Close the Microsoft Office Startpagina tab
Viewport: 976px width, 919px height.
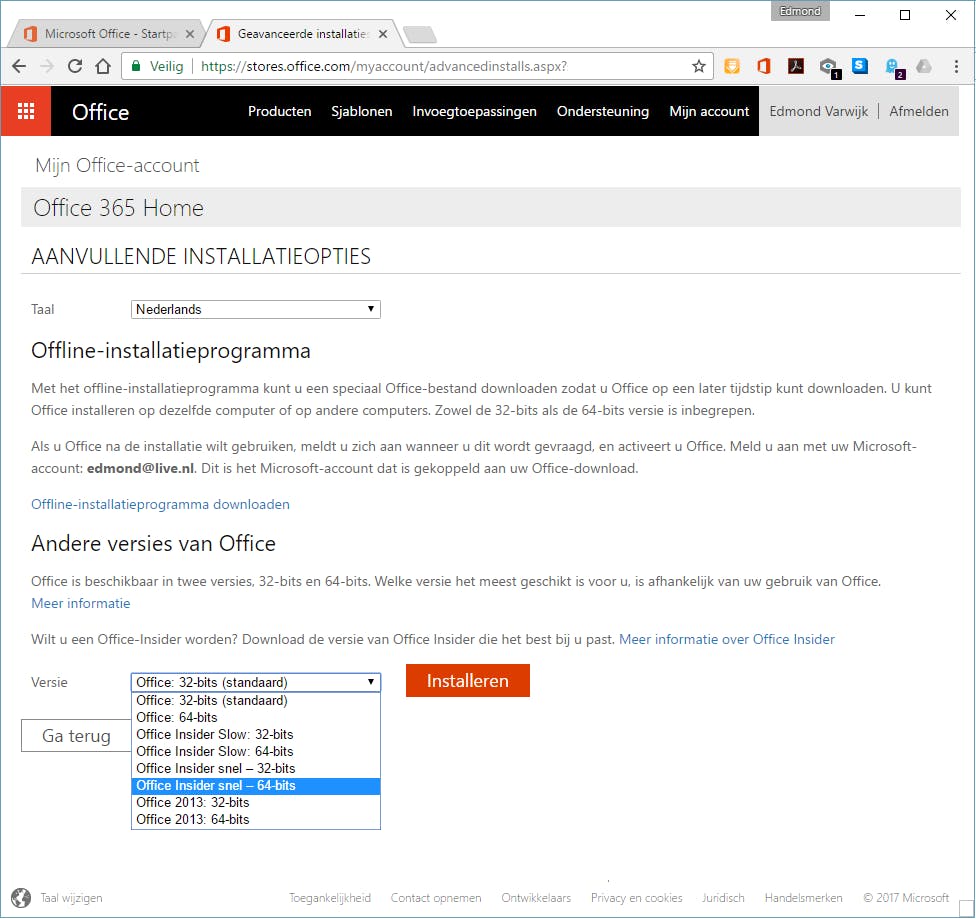[190, 34]
